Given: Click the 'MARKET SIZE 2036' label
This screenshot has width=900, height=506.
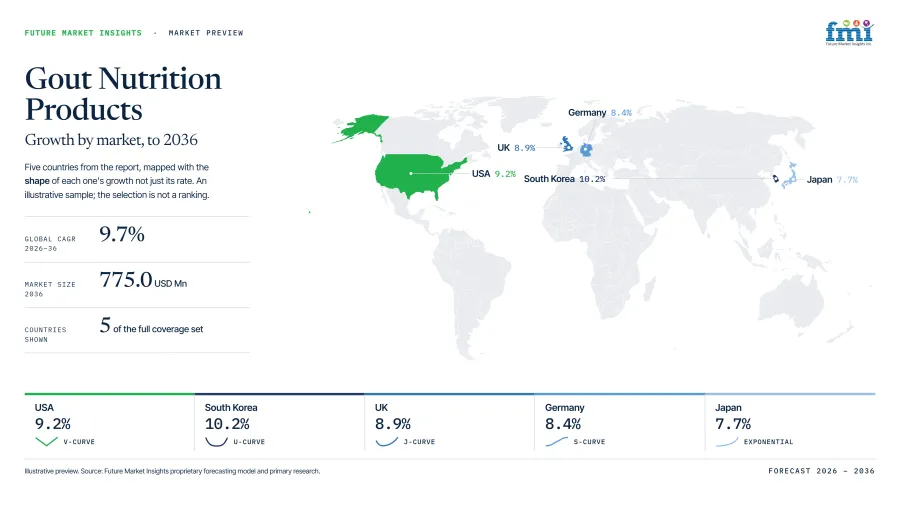Looking at the screenshot, I should coord(50,289).
